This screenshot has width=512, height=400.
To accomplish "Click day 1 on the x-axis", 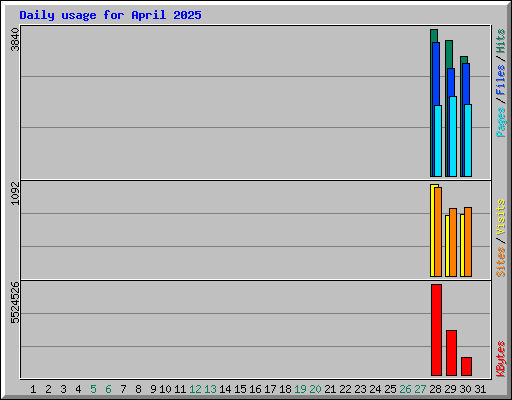I will click(x=33, y=389).
